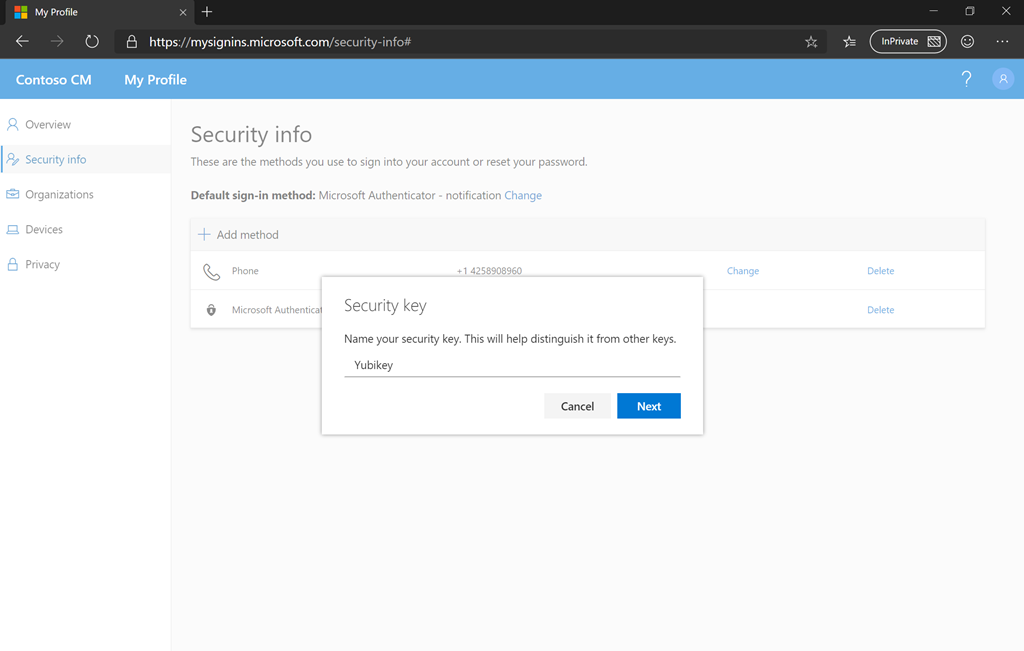Open the user account avatar
The height and width of the screenshot is (651, 1024).
[x=1002, y=79]
